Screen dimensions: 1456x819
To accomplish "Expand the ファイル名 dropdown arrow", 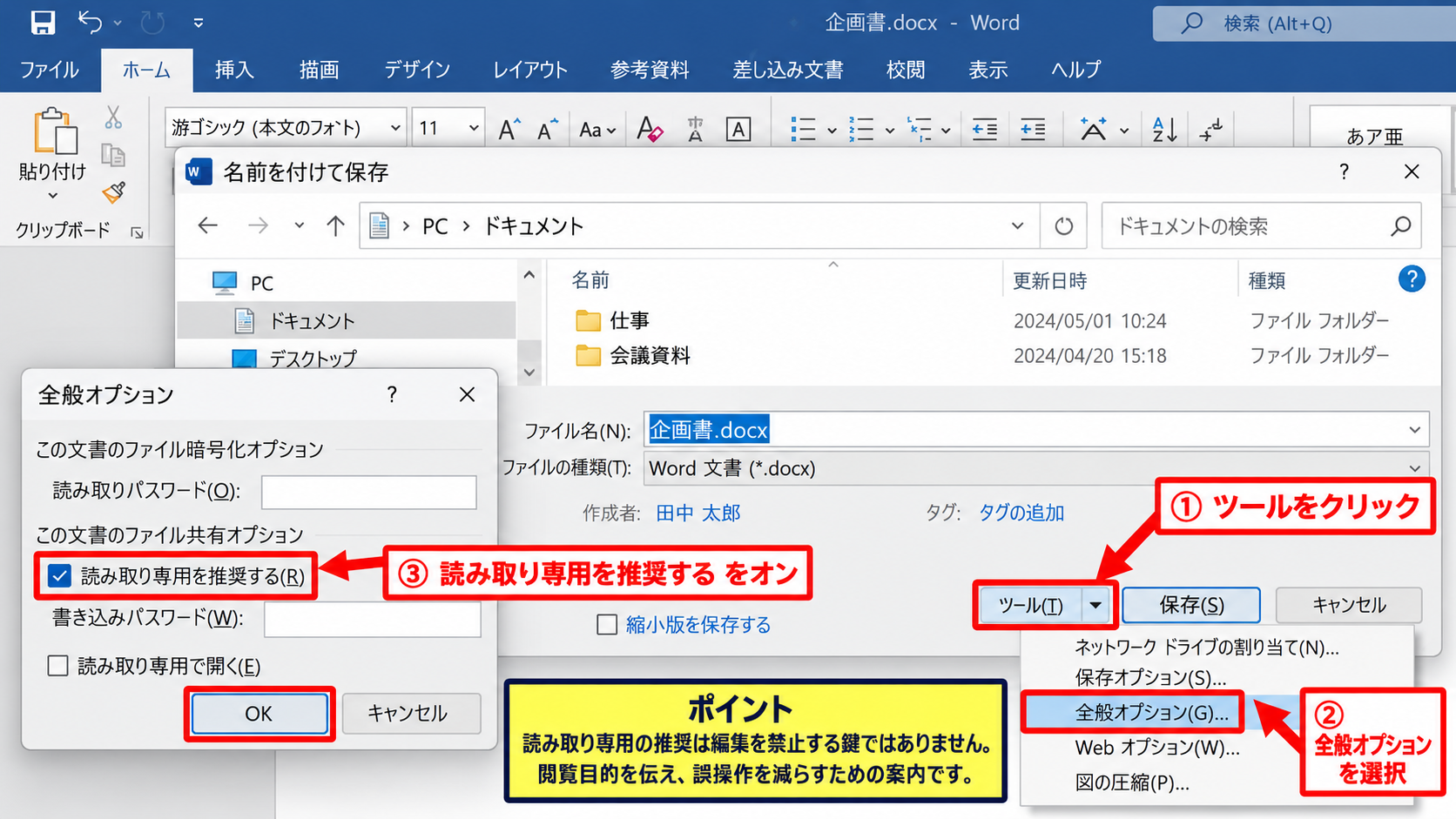I will [x=1414, y=430].
